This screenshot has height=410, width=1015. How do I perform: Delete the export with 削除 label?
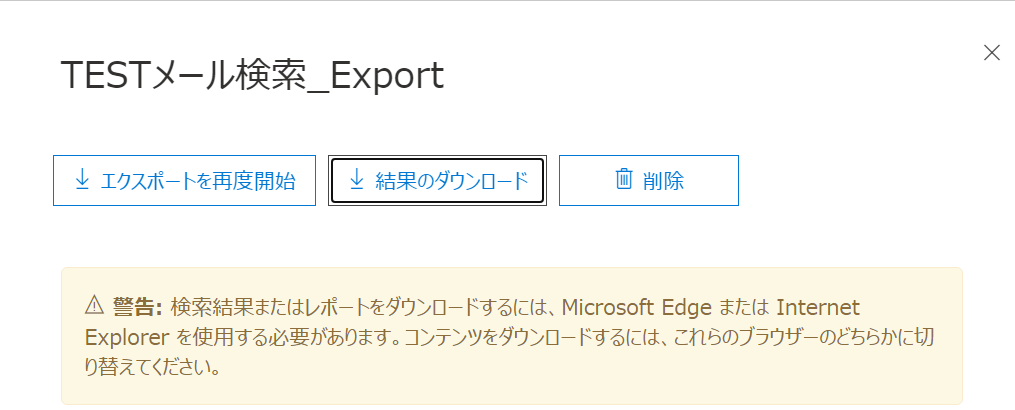[x=663, y=181]
